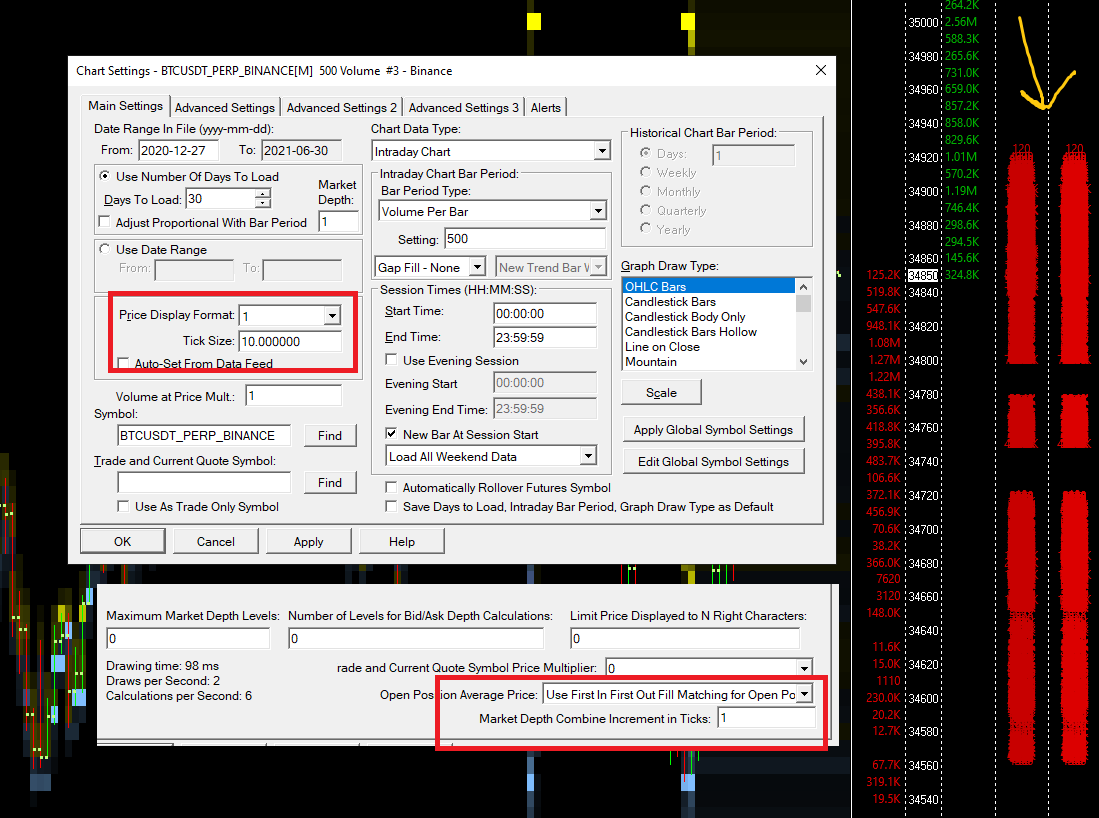The width and height of the screenshot is (1099, 818).
Task: Select OHLC Bars graph draw type
Action: (709, 286)
